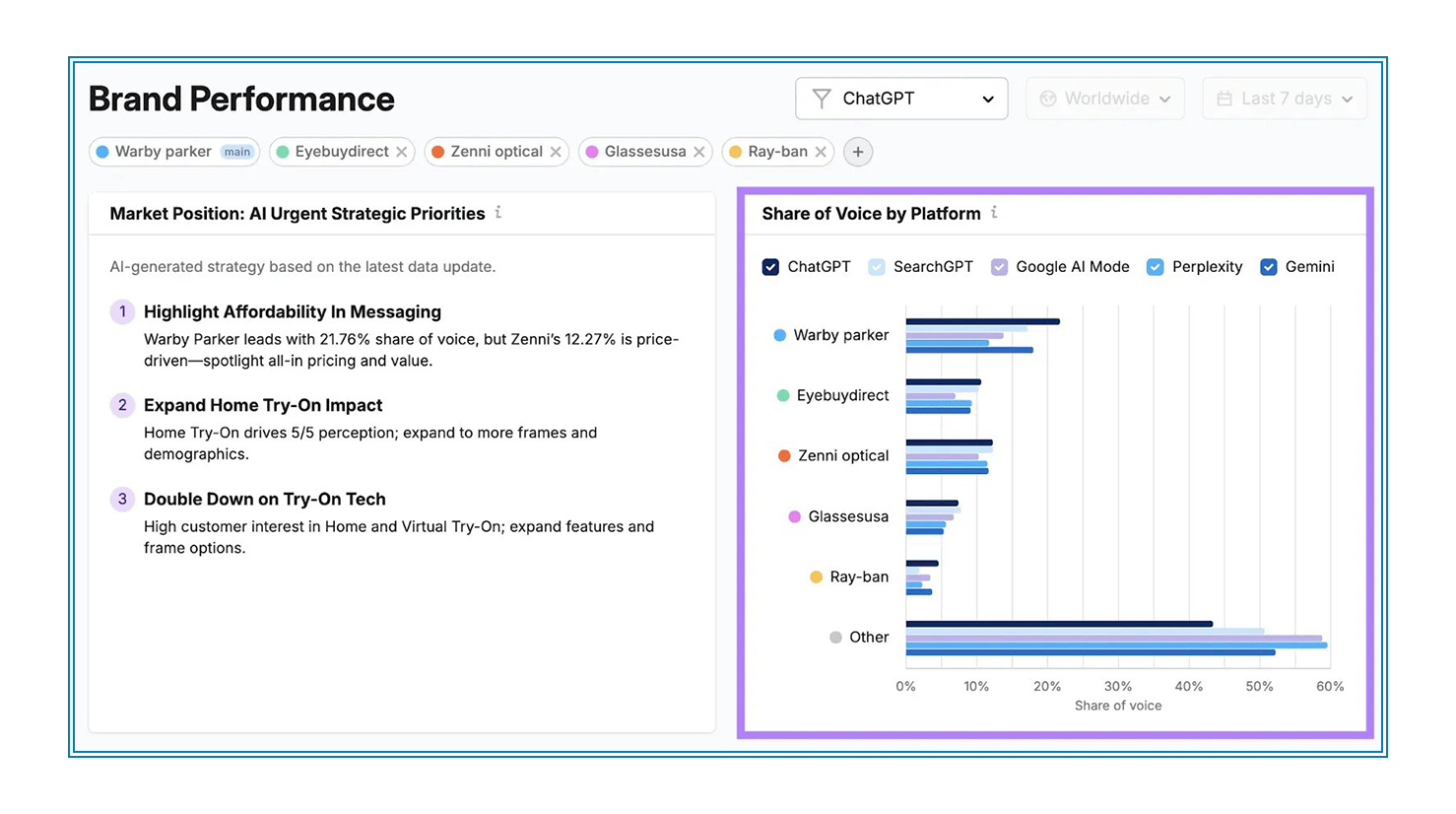
Task: Select the Eyebuydirect tag label
Action: pyautogui.click(x=342, y=152)
